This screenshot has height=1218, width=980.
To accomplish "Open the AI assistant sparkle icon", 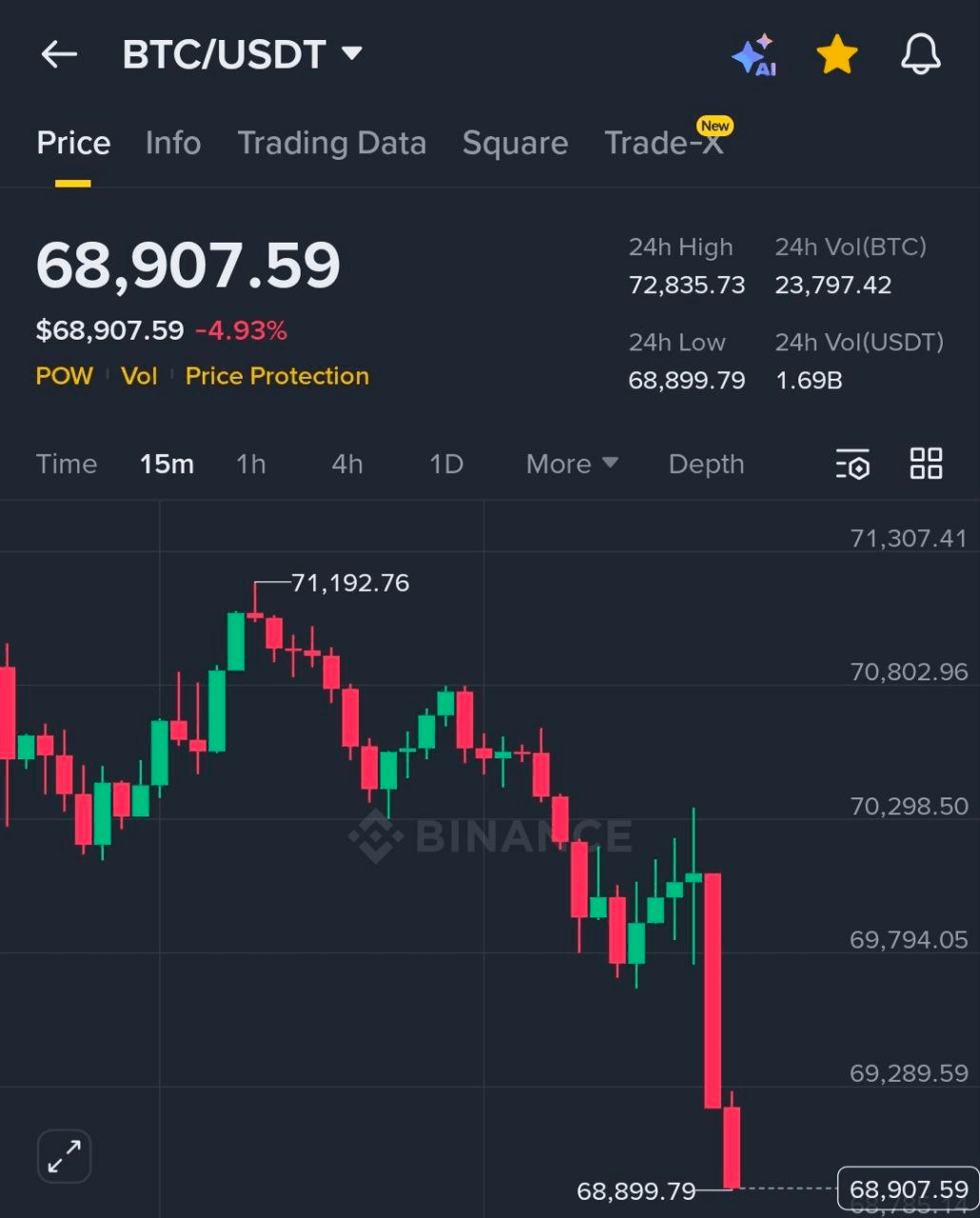I will click(754, 55).
